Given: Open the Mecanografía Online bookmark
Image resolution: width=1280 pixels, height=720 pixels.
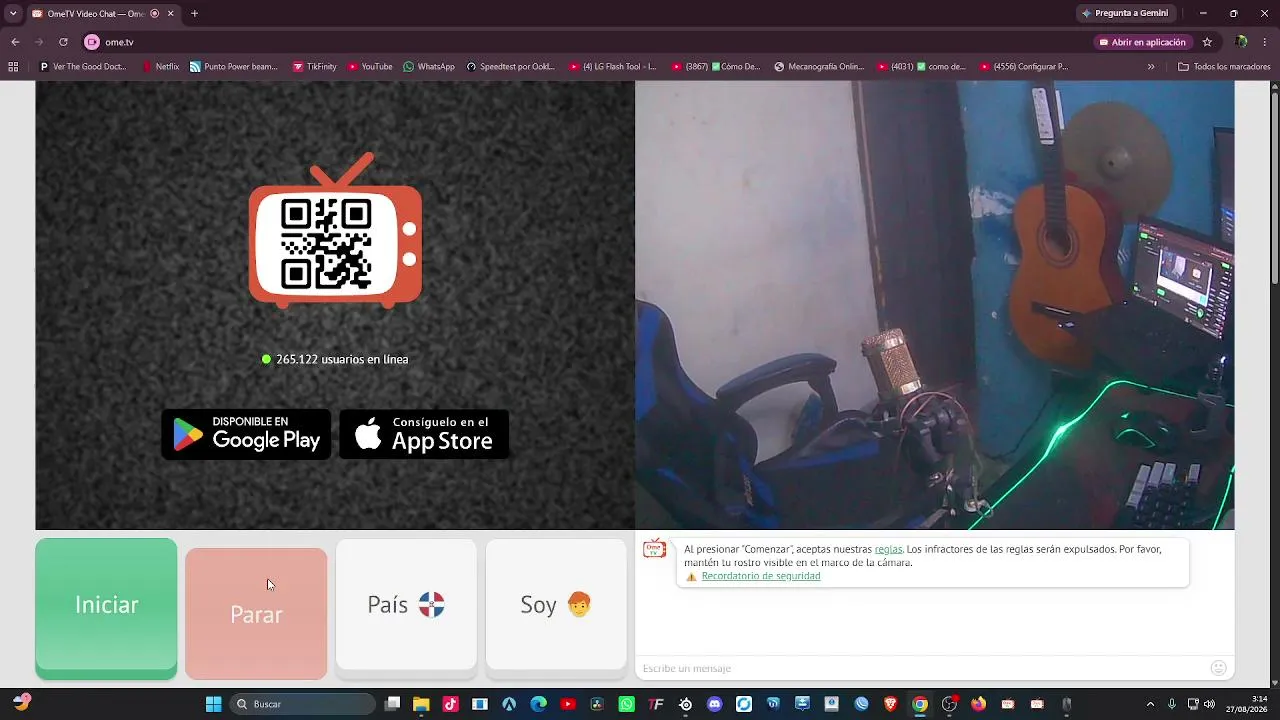Looking at the screenshot, I should coord(819,67).
